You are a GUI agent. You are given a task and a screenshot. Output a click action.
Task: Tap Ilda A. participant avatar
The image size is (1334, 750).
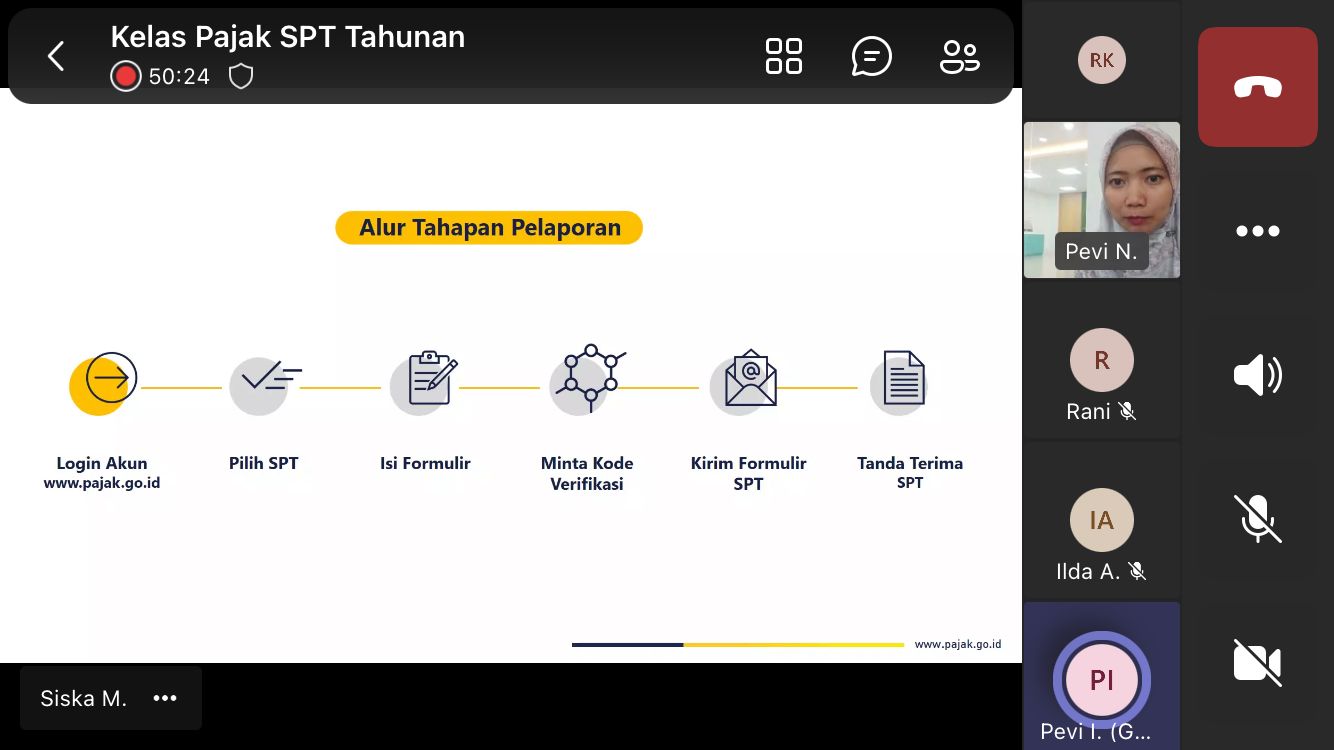coord(1101,521)
